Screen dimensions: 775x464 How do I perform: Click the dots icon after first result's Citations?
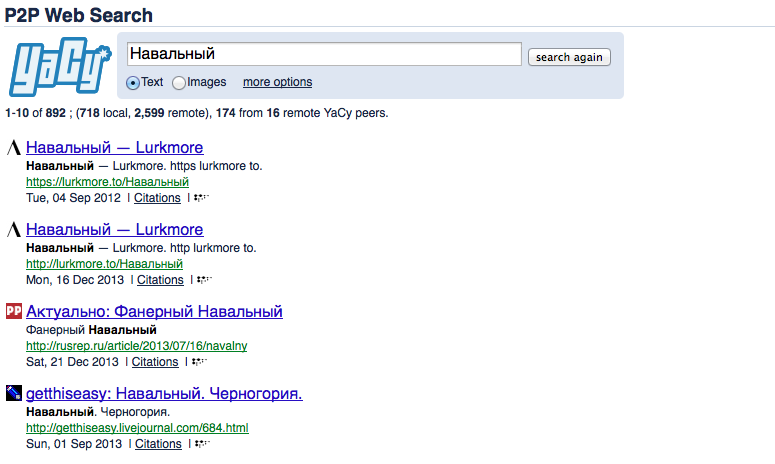[x=201, y=198]
